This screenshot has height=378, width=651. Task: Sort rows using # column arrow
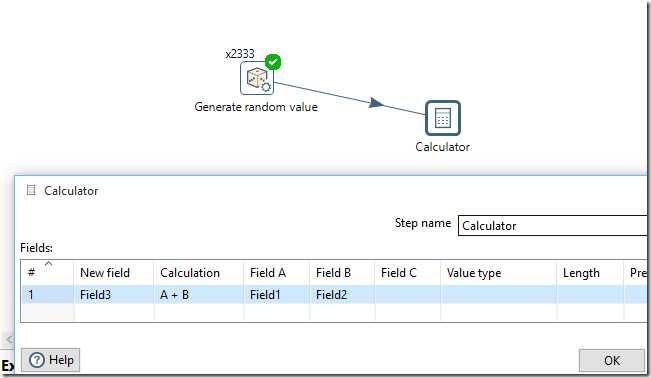49,264
